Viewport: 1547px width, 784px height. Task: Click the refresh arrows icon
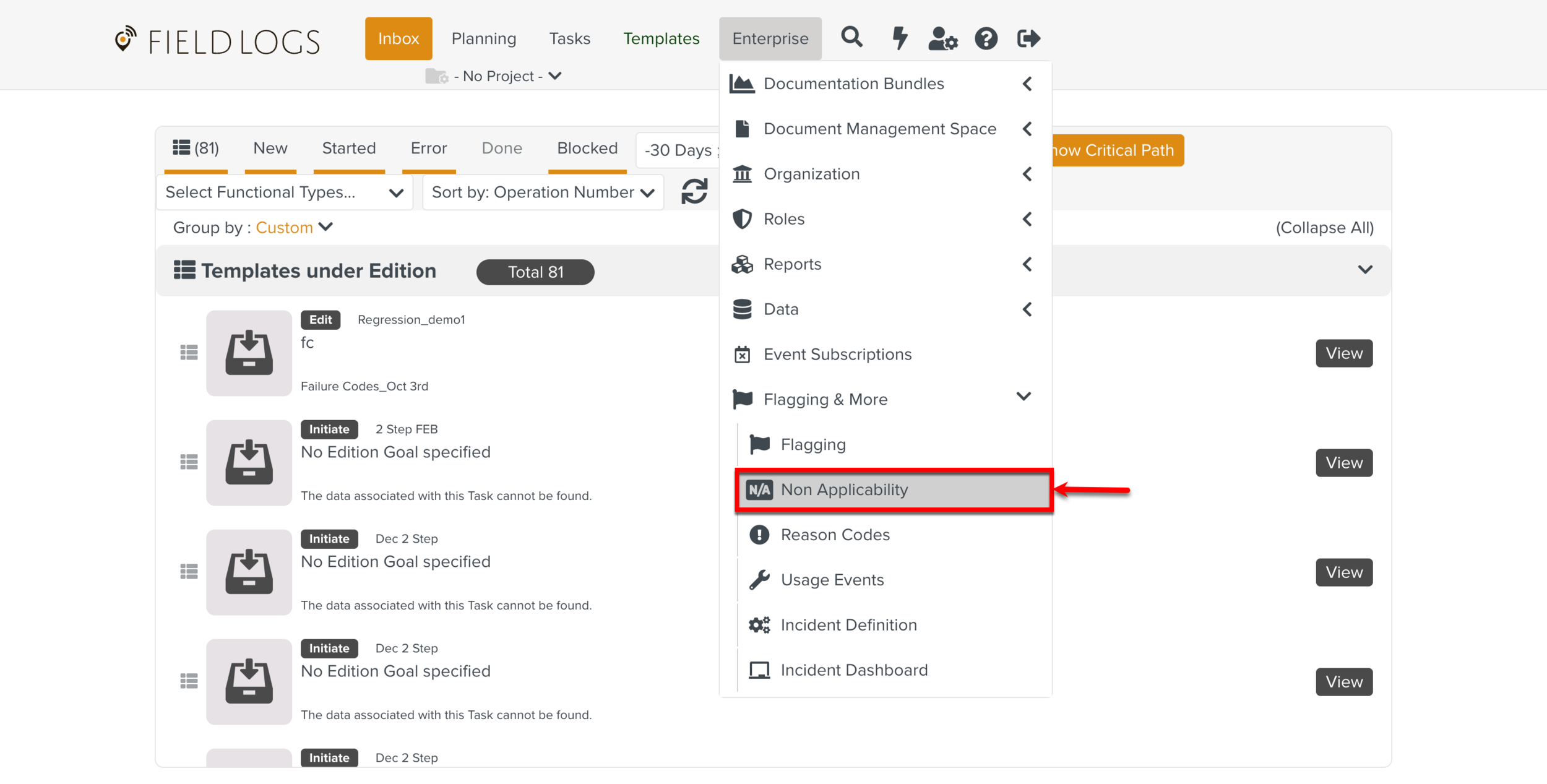(x=694, y=192)
